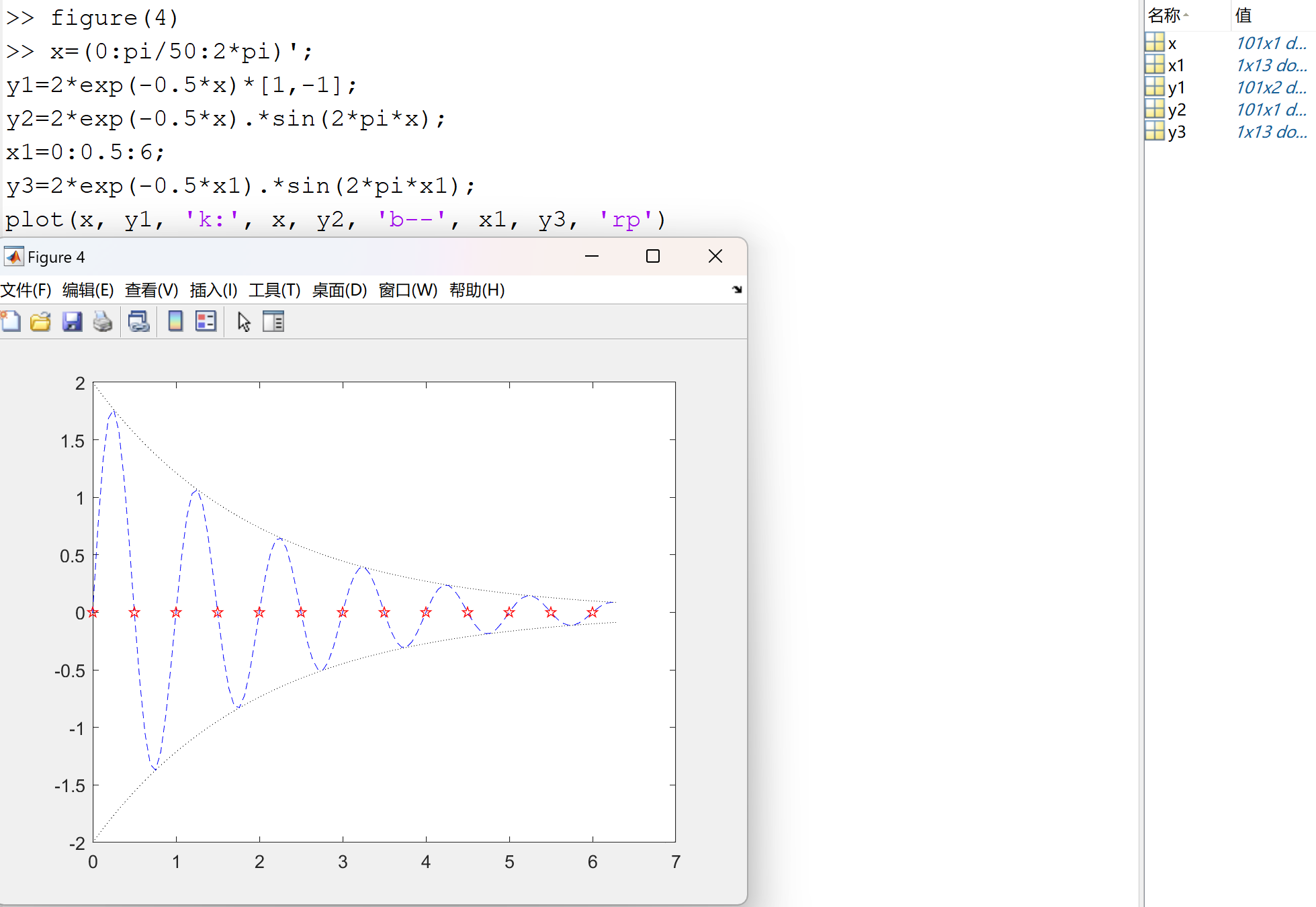Screen dimensions: 1316x907
Task: Click the 'figure(4)' command line
Action: click(x=114, y=17)
